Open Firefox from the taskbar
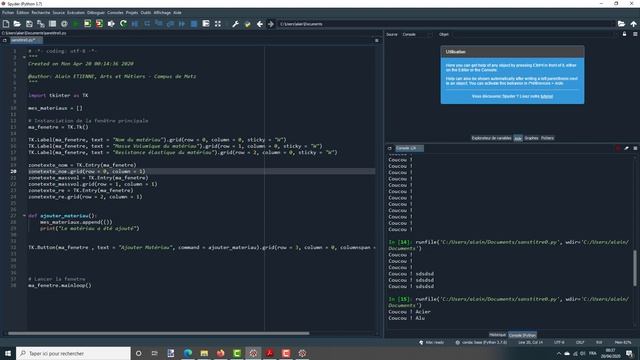640x360 pixels. coord(220,353)
